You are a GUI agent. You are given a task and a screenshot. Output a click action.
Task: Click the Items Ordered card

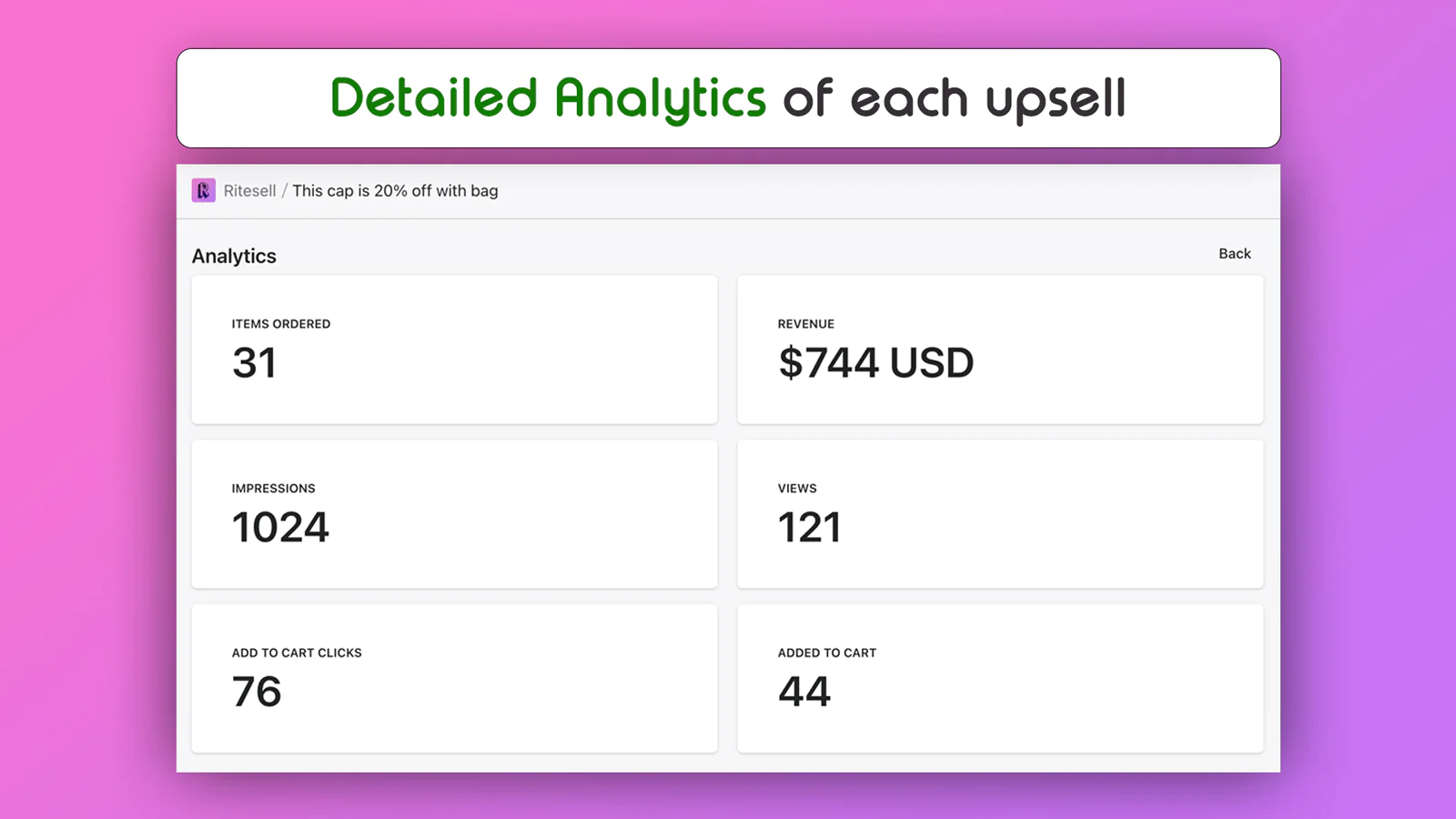[x=454, y=349]
